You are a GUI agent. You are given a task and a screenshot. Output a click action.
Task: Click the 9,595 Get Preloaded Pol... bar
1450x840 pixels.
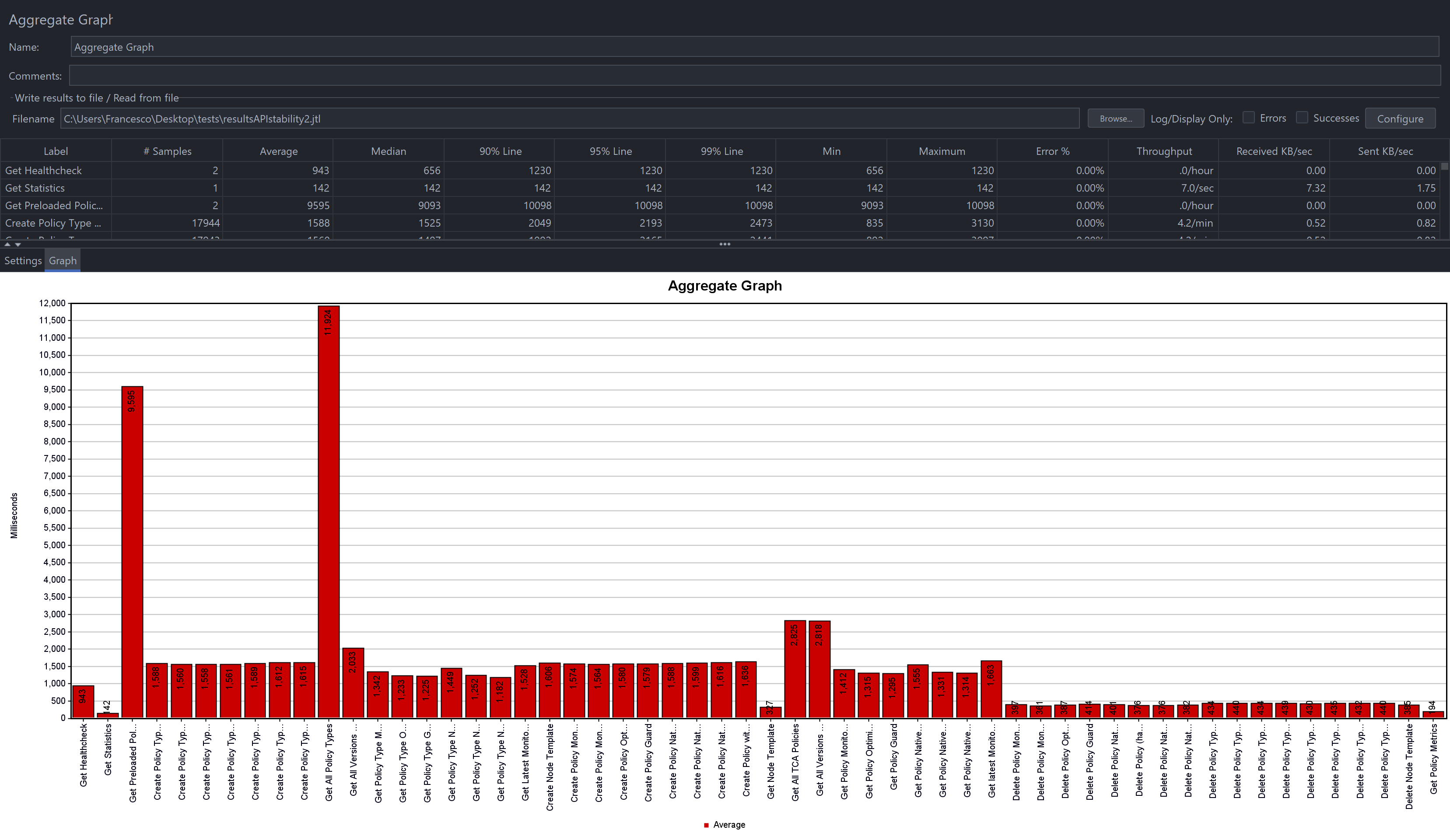click(x=132, y=552)
